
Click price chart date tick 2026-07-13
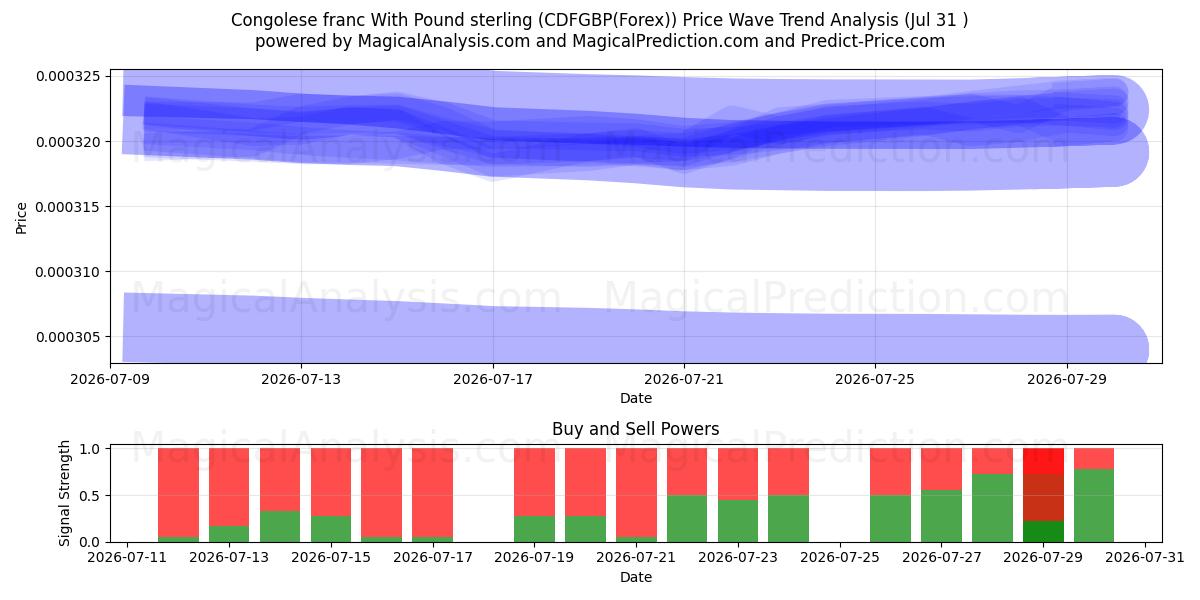[302, 379]
